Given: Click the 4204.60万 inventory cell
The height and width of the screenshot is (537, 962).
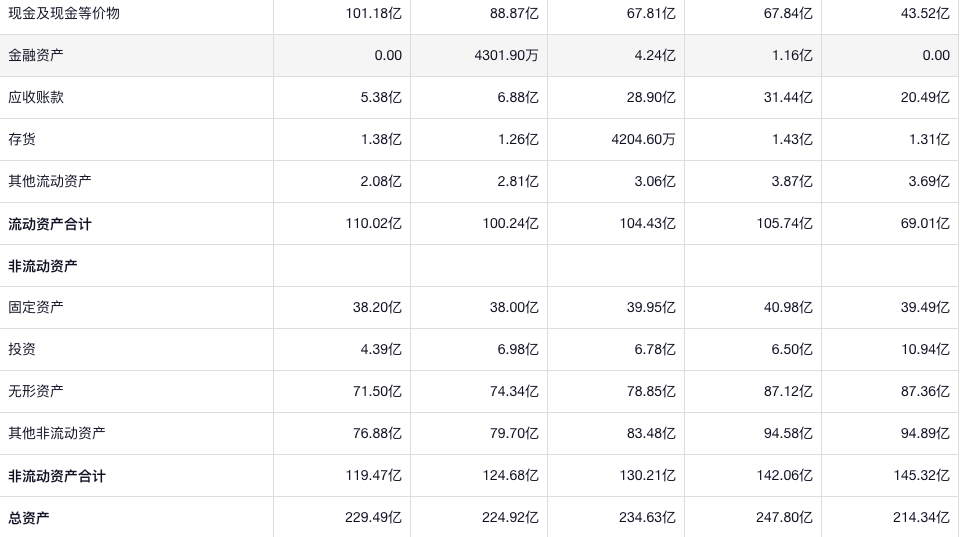Looking at the screenshot, I should [643, 140].
